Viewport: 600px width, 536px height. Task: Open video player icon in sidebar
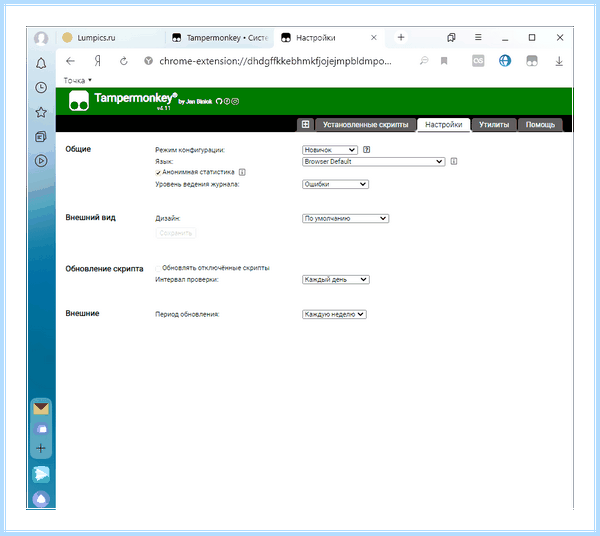pyautogui.click(x=41, y=161)
